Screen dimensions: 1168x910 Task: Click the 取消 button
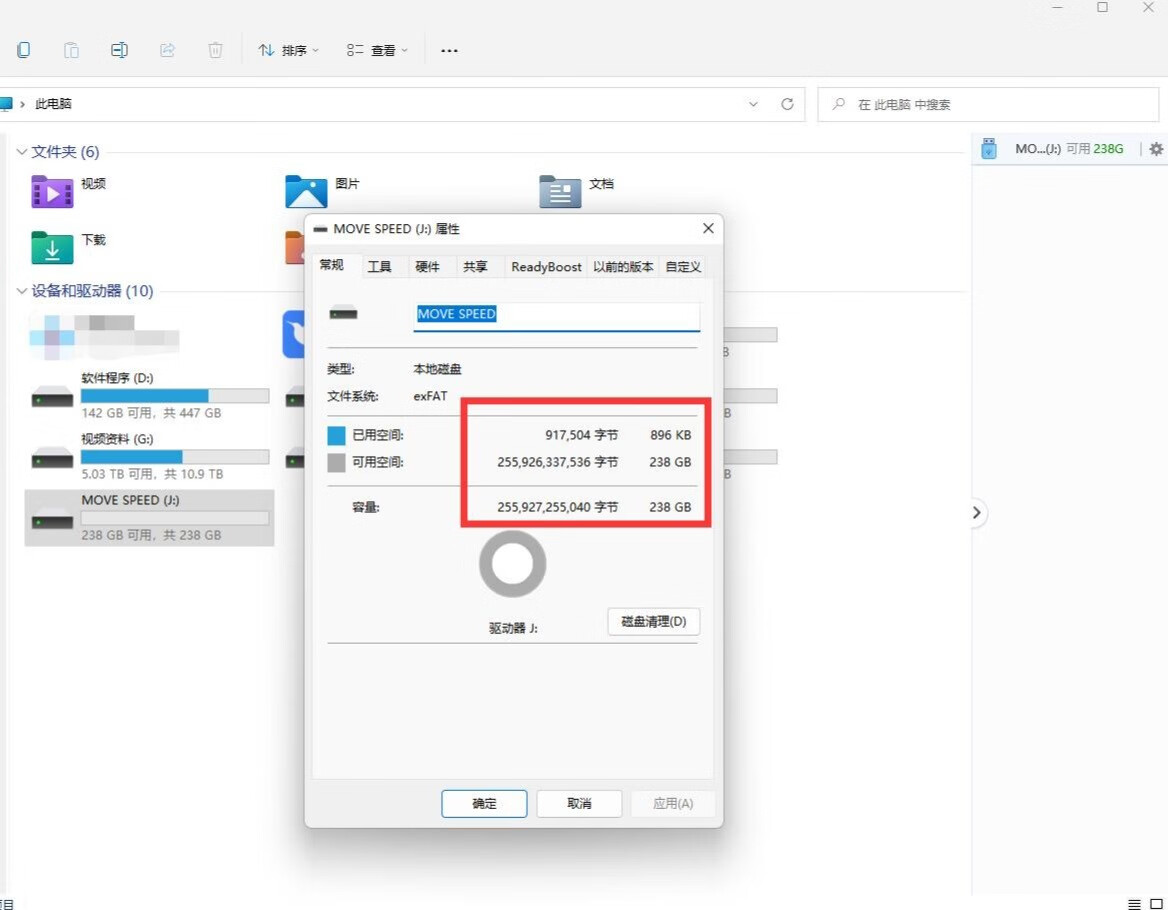point(580,804)
